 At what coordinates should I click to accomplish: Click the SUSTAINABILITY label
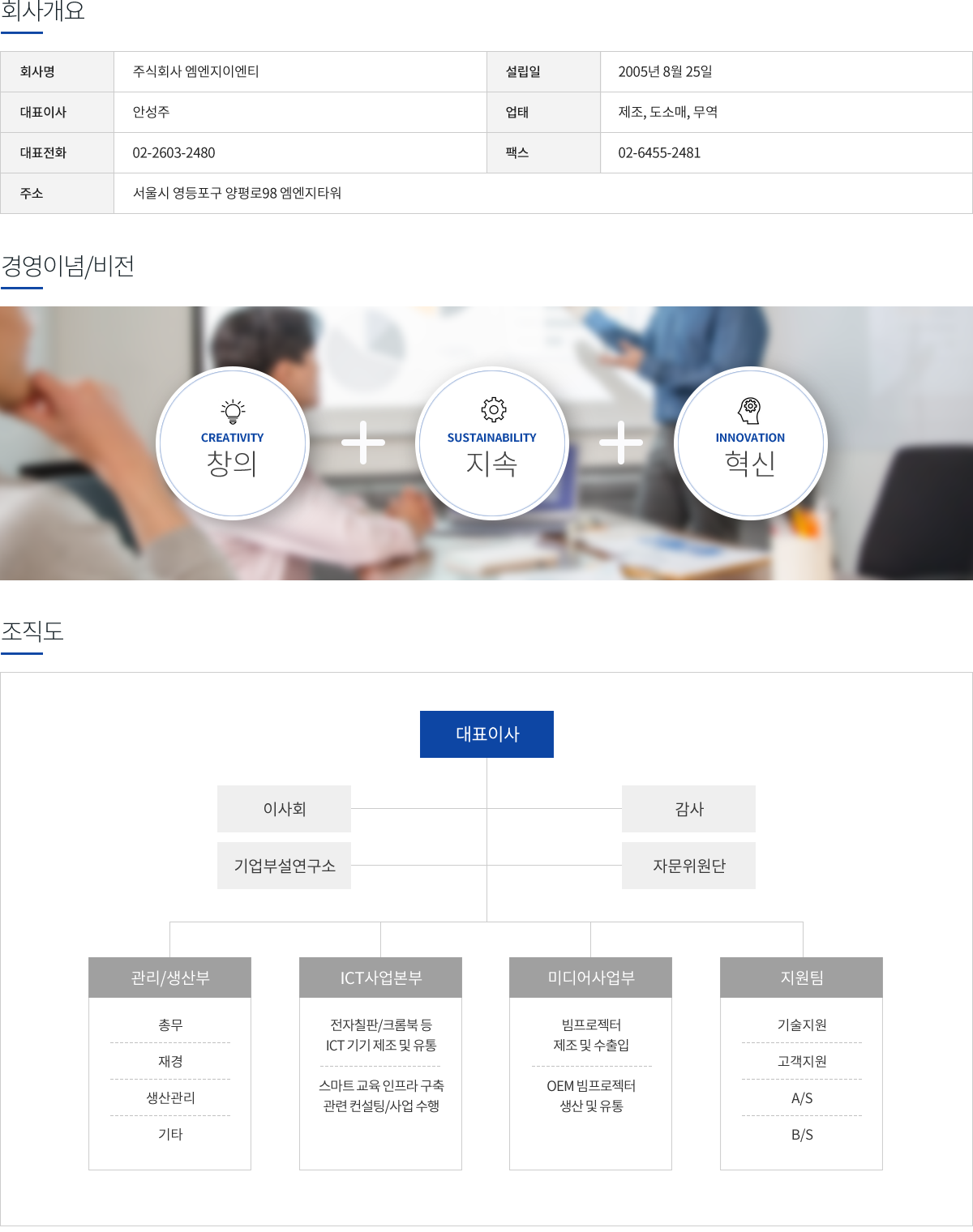coord(491,438)
